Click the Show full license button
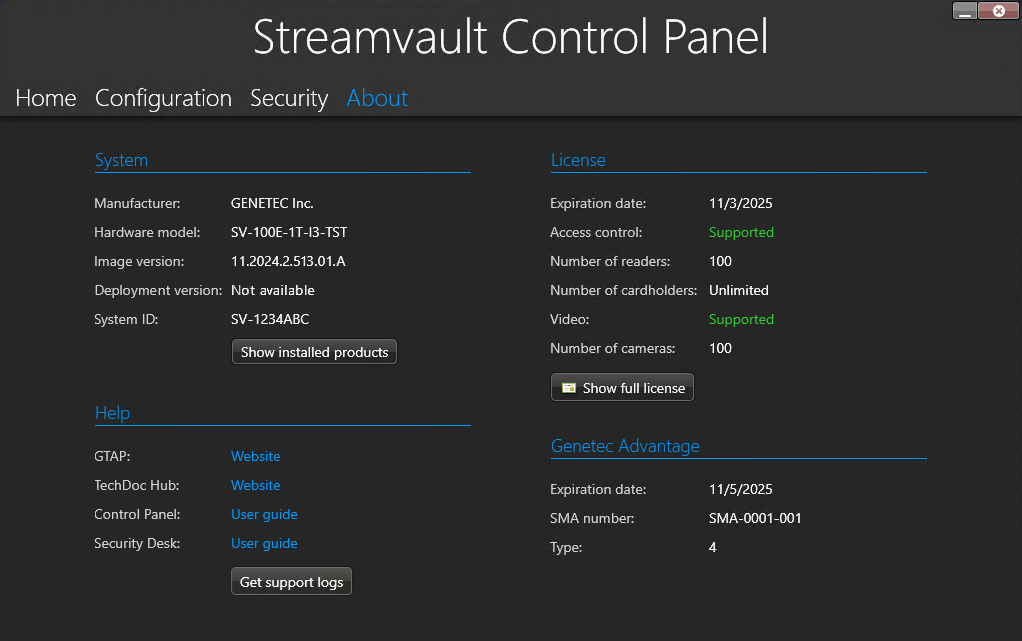The width and height of the screenshot is (1022, 641). pyautogui.click(x=622, y=387)
